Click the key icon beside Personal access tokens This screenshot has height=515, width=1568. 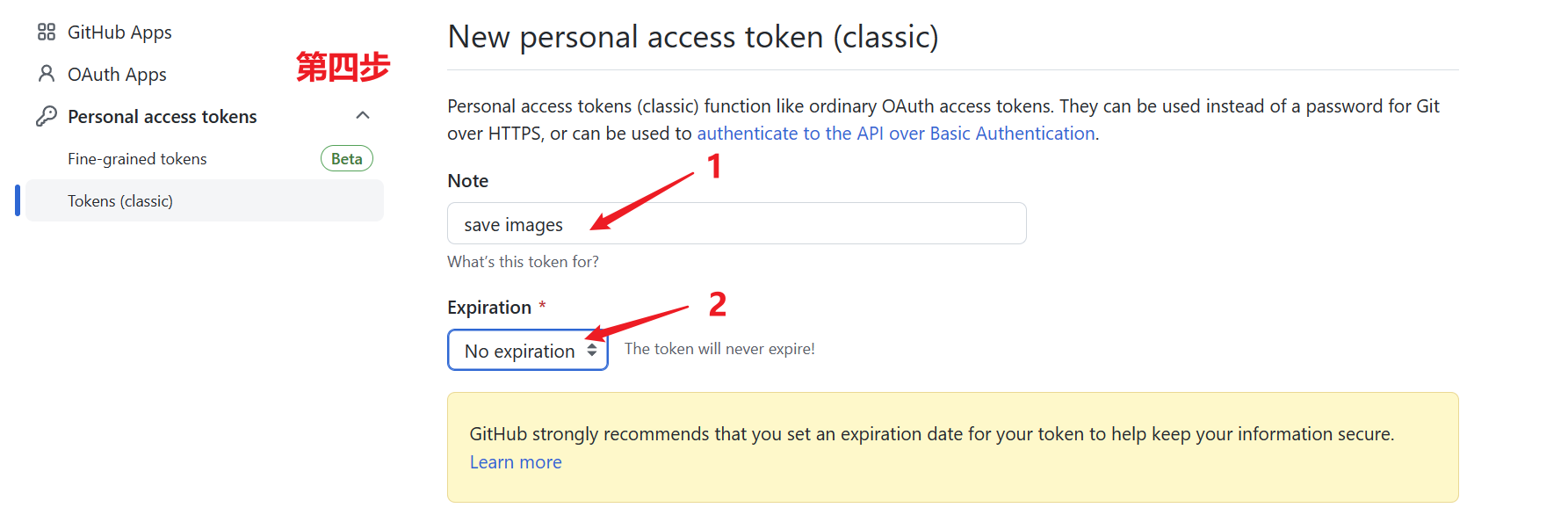[47, 116]
